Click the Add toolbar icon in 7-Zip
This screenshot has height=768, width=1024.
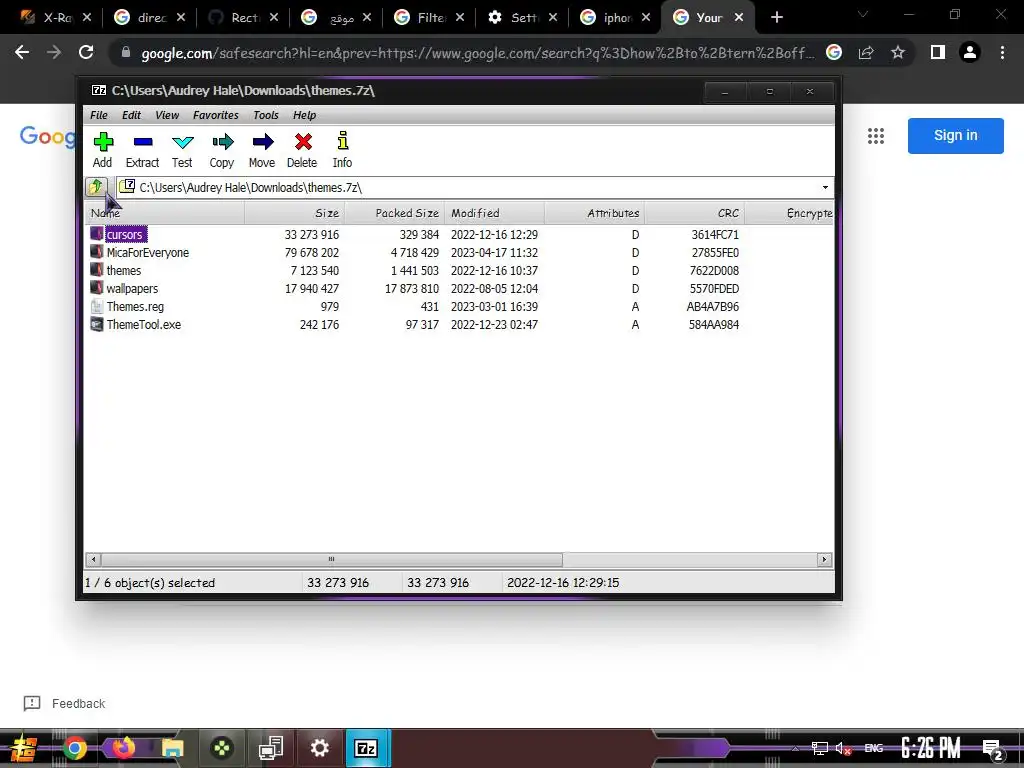click(103, 150)
